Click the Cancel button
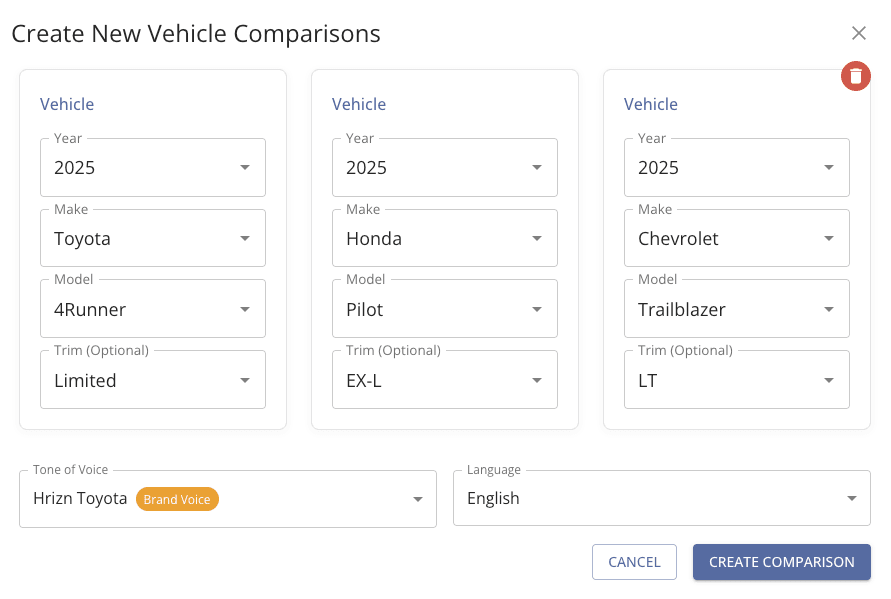Viewport: 891px width, 599px height. [634, 562]
